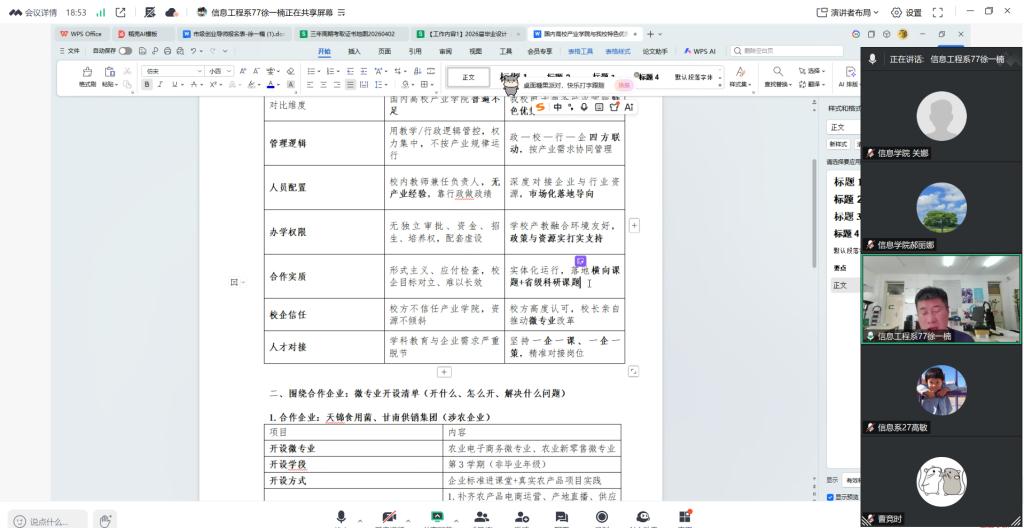Click the camera video icon in meeting toolbar
The image size is (1024, 528).
click(390, 514)
